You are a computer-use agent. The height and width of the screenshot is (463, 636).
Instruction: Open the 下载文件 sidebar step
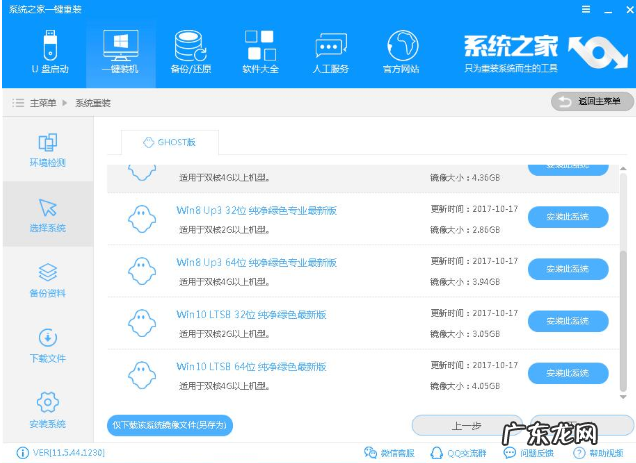pos(48,346)
